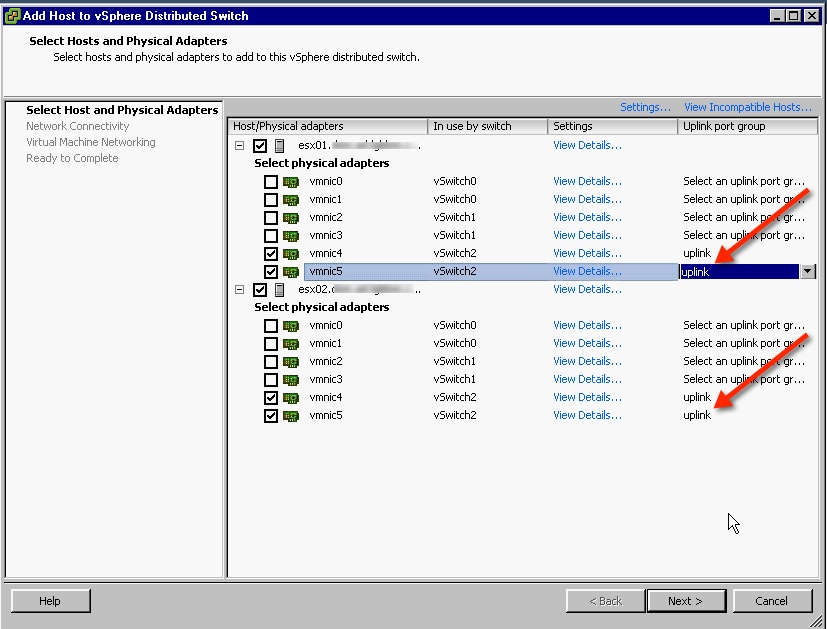Open View Details for esx02 vmnic5
Viewport: 827px width, 629px height.
[587, 415]
